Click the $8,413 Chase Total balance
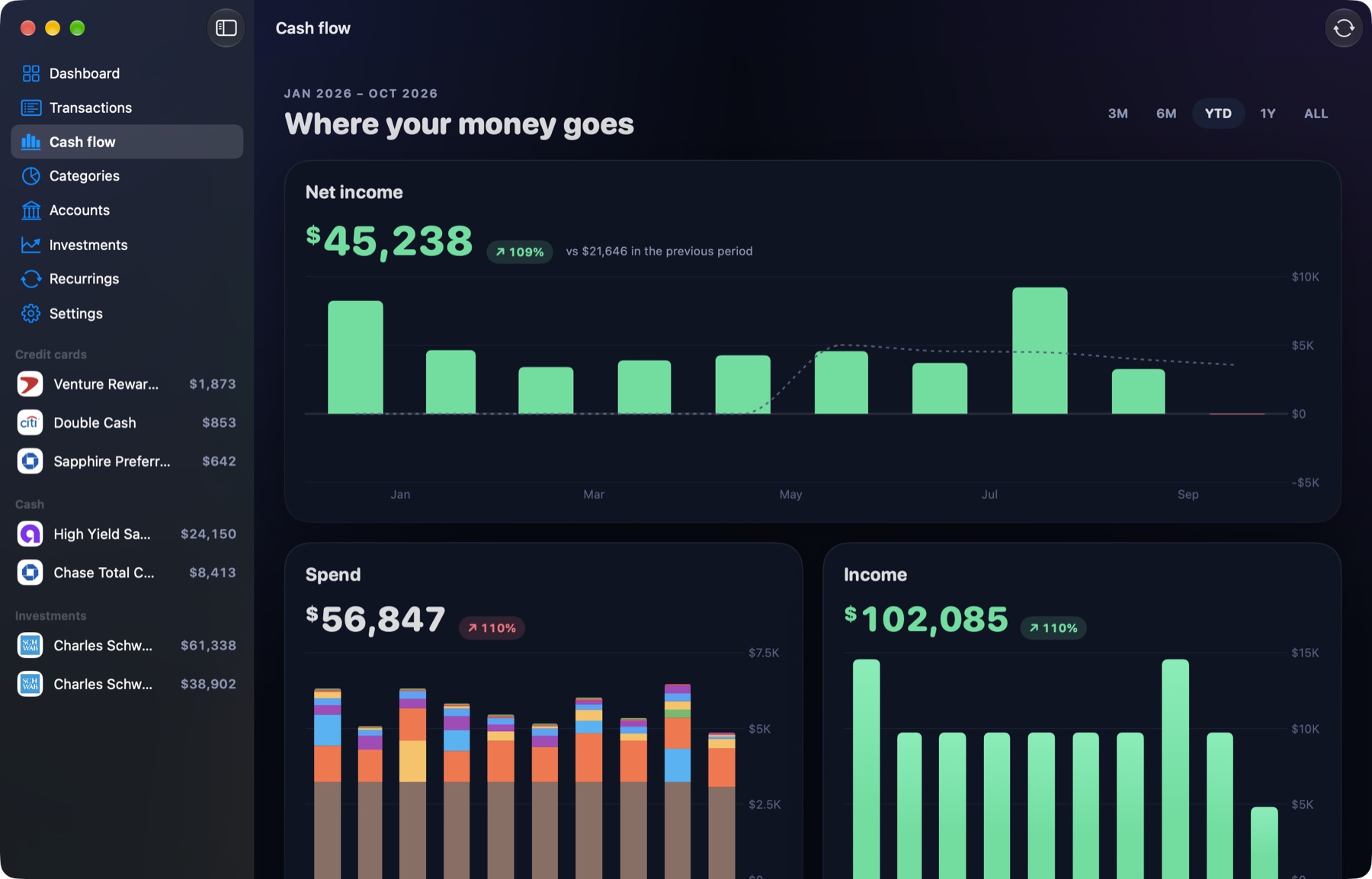This screenshot has height=879, width=1372. [213, 573]
